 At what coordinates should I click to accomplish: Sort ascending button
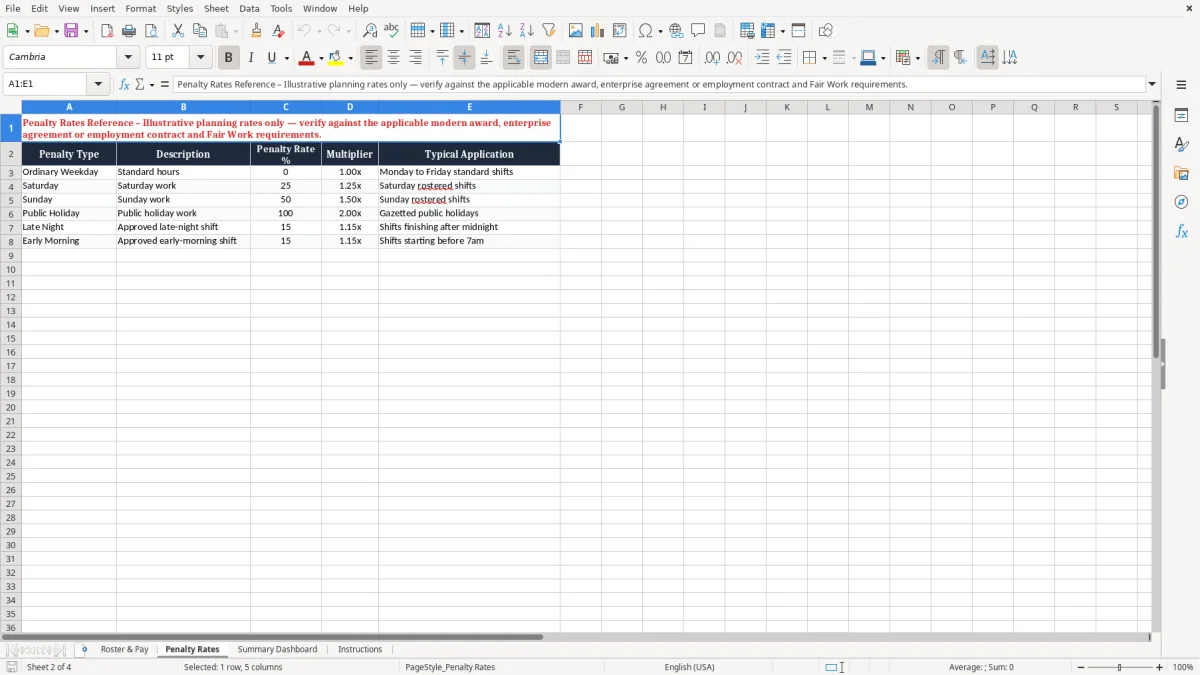(505, 31)
